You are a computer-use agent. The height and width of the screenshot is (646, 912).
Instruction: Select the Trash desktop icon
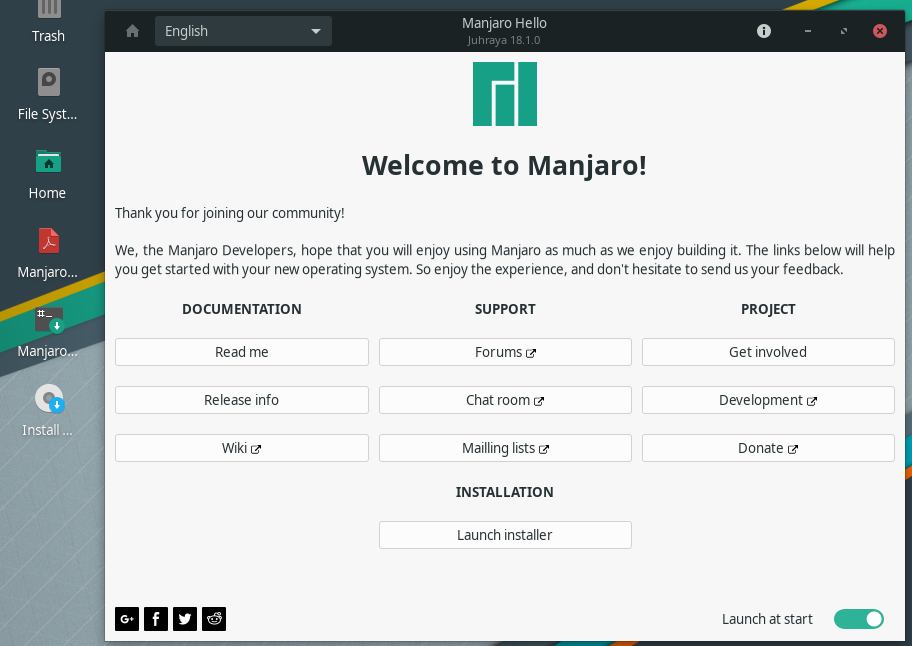pos(49,21)
